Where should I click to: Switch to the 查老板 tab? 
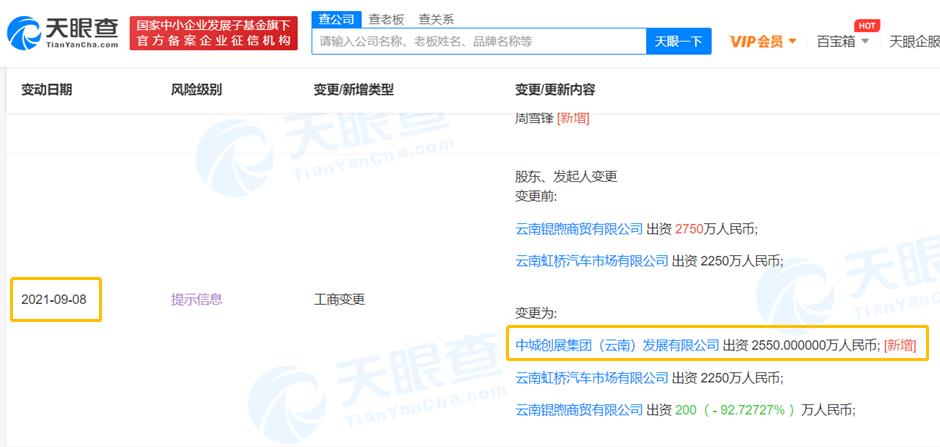tap(386, 18)
